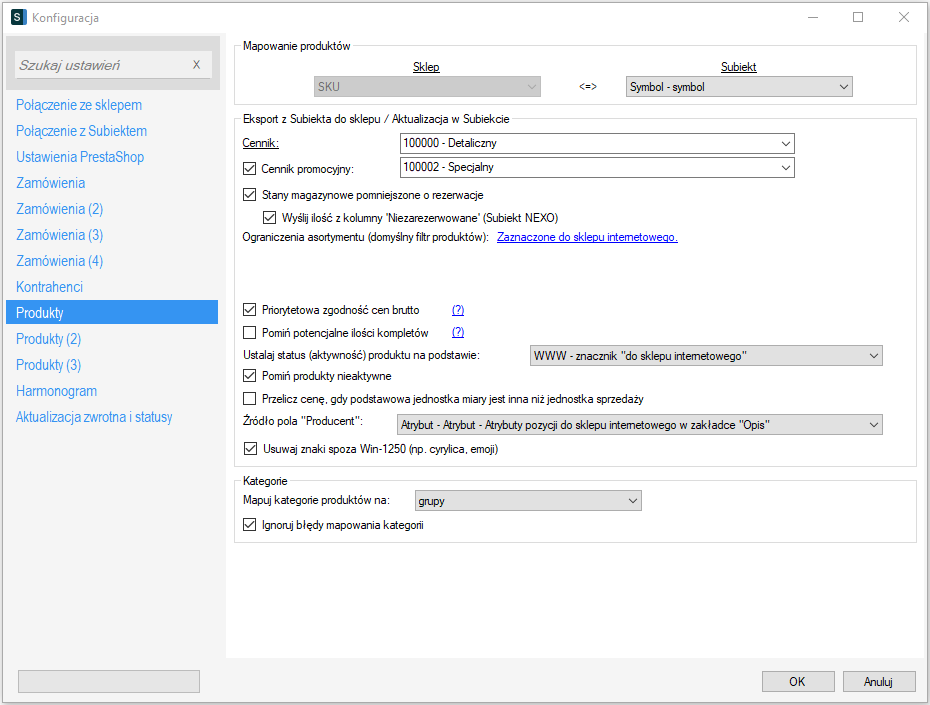Select Aktualizacja zwrotna i statusy
This screenshot has width=930, height=705.
(94, 417)
